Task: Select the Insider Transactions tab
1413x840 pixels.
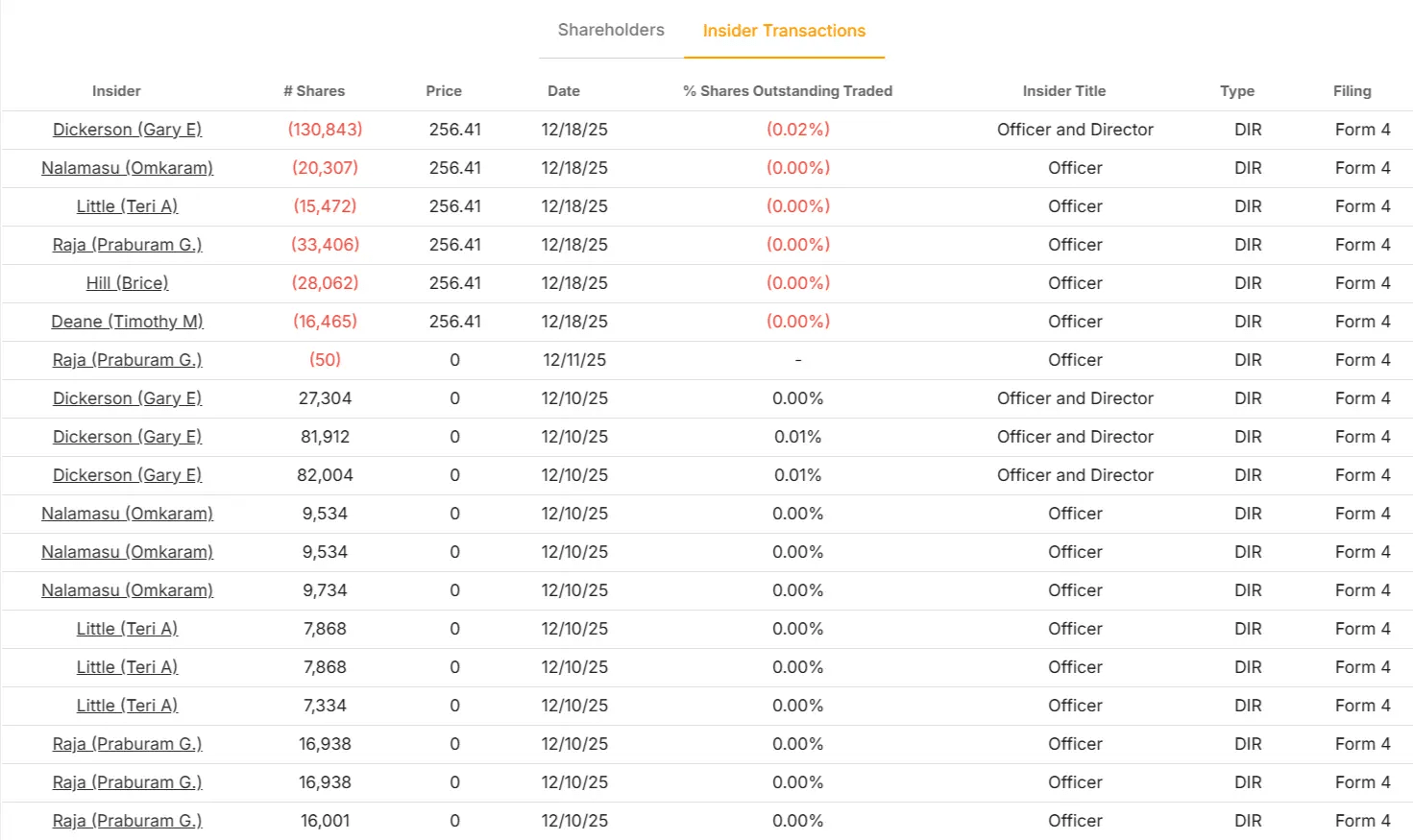Action: pos(784,31)
